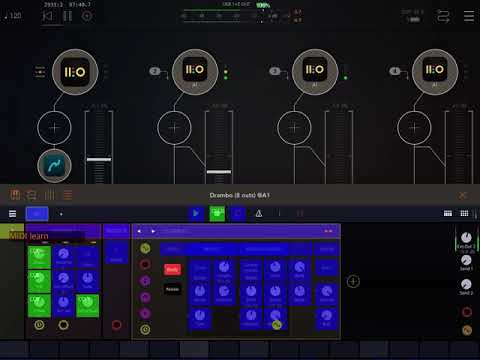Image resolution: width=480 pixels, height=360 pixels.
Task: Rewind the AUM transport to start
Action: (47, 16)
